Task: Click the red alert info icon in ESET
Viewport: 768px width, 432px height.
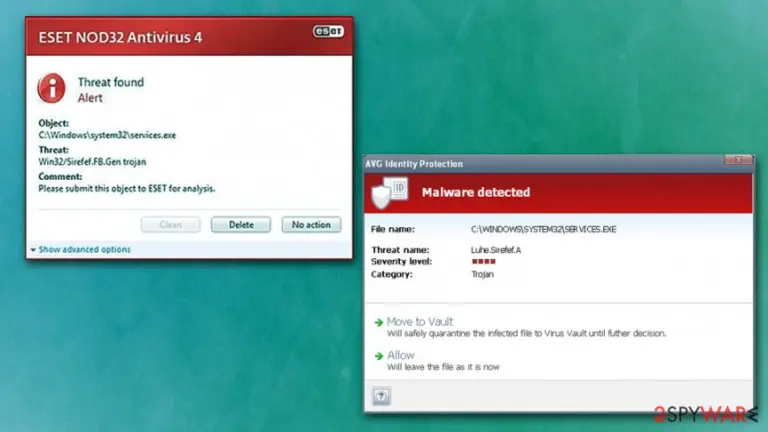Action: (51, 89)
